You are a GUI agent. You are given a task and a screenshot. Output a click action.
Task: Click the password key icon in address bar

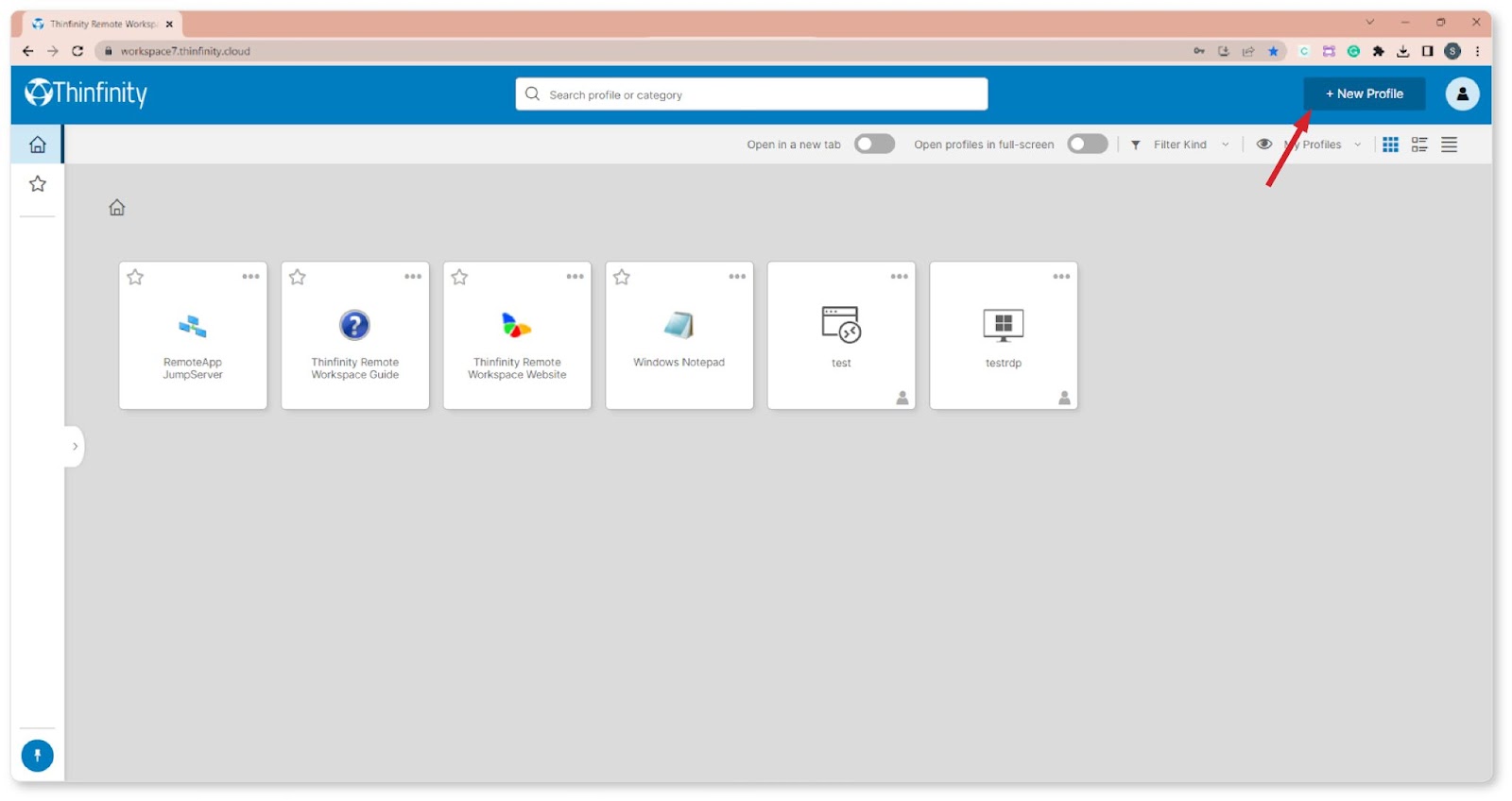1199,51
